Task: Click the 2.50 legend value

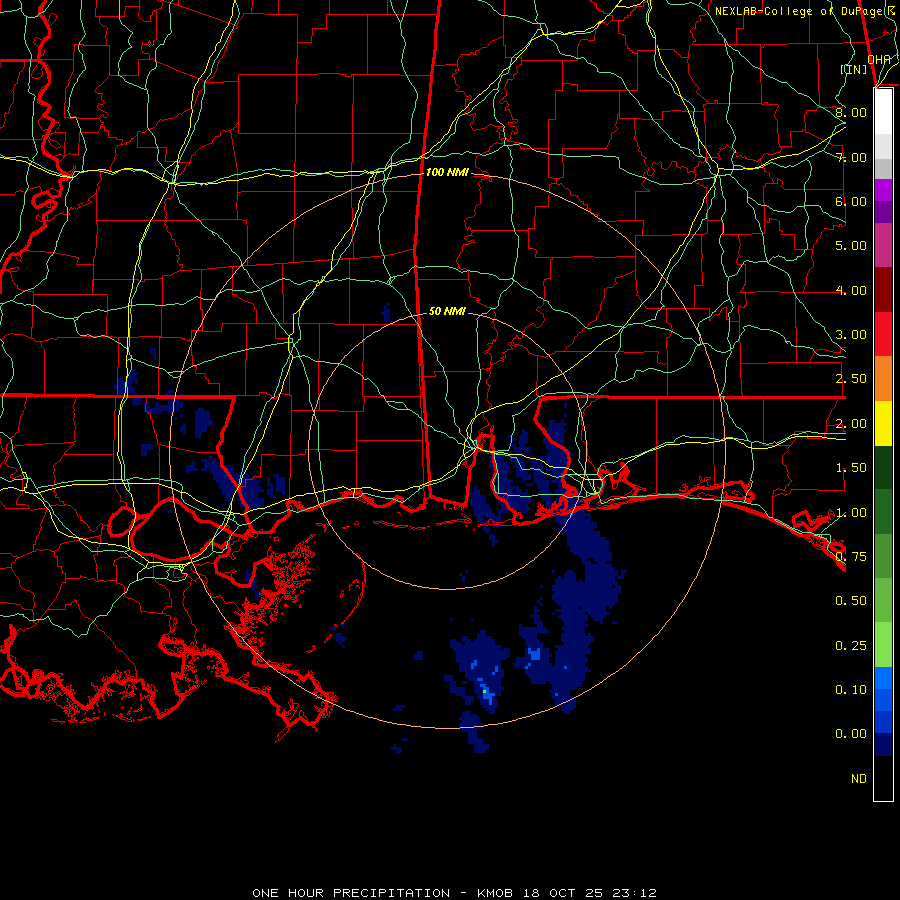Action: 851,379
